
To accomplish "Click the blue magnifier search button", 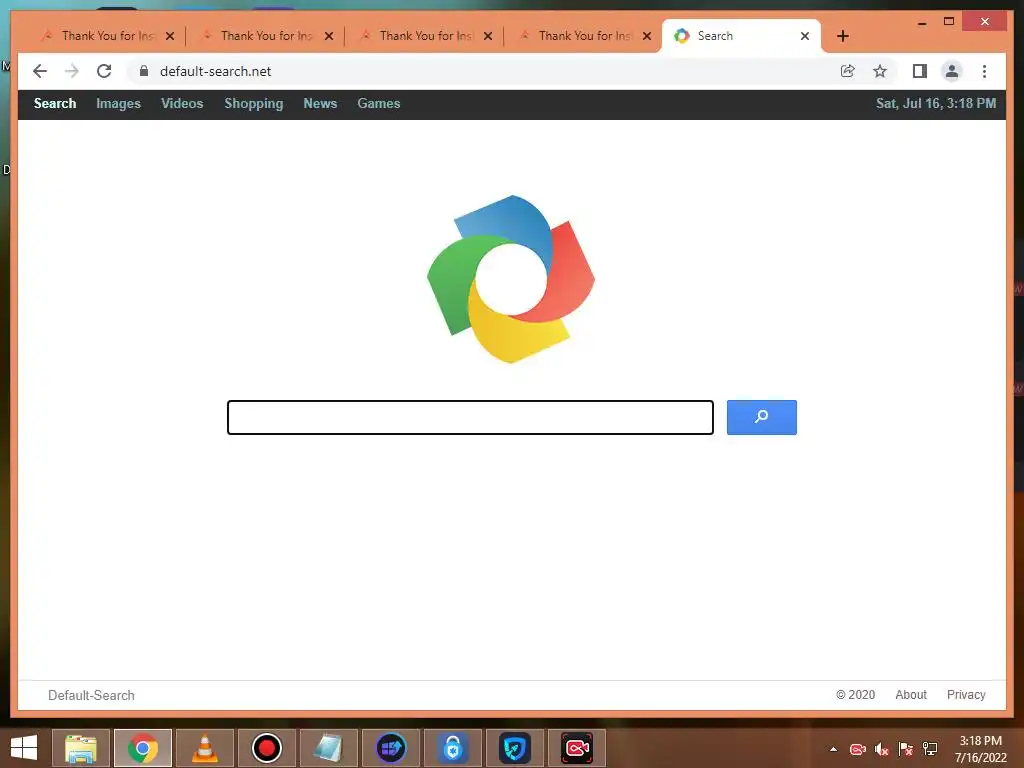I will [x=761, y=417].
